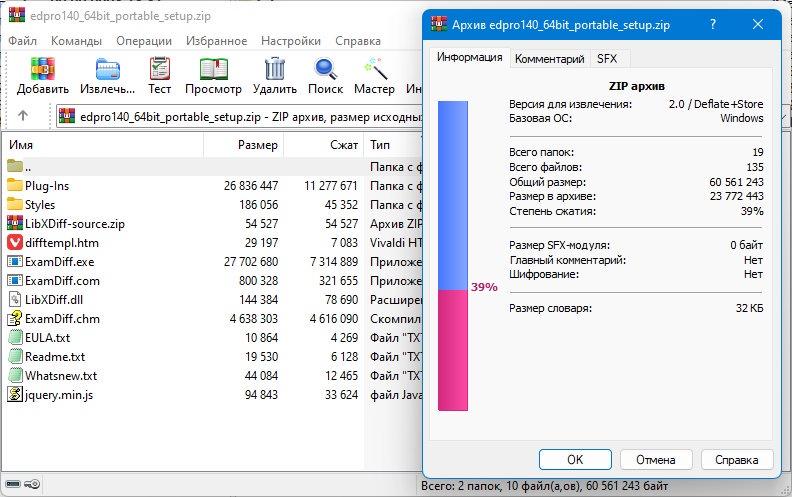Open the Справка menu in menu bar
The height and width of the screenshot is (497, 792).
point(358,41)
